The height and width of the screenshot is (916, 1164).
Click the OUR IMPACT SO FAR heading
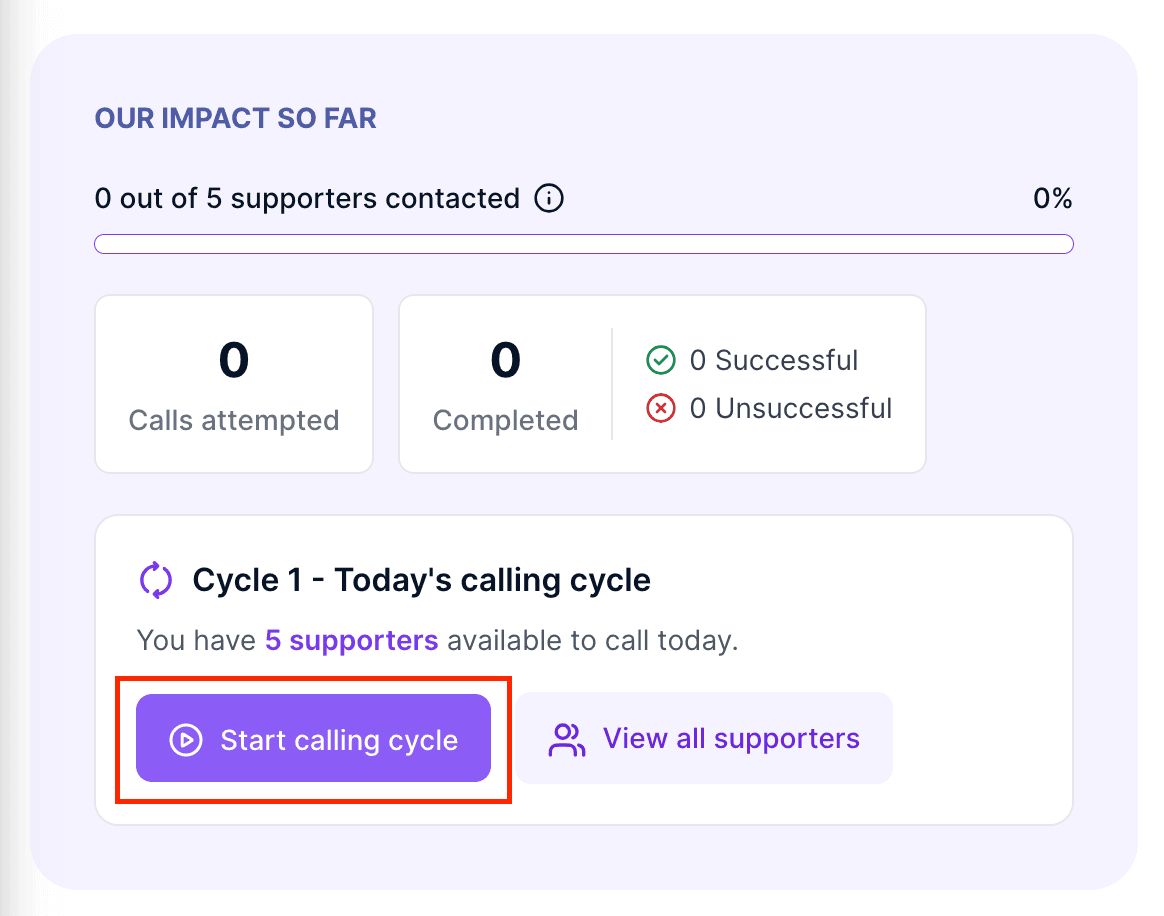coord(235,118)
